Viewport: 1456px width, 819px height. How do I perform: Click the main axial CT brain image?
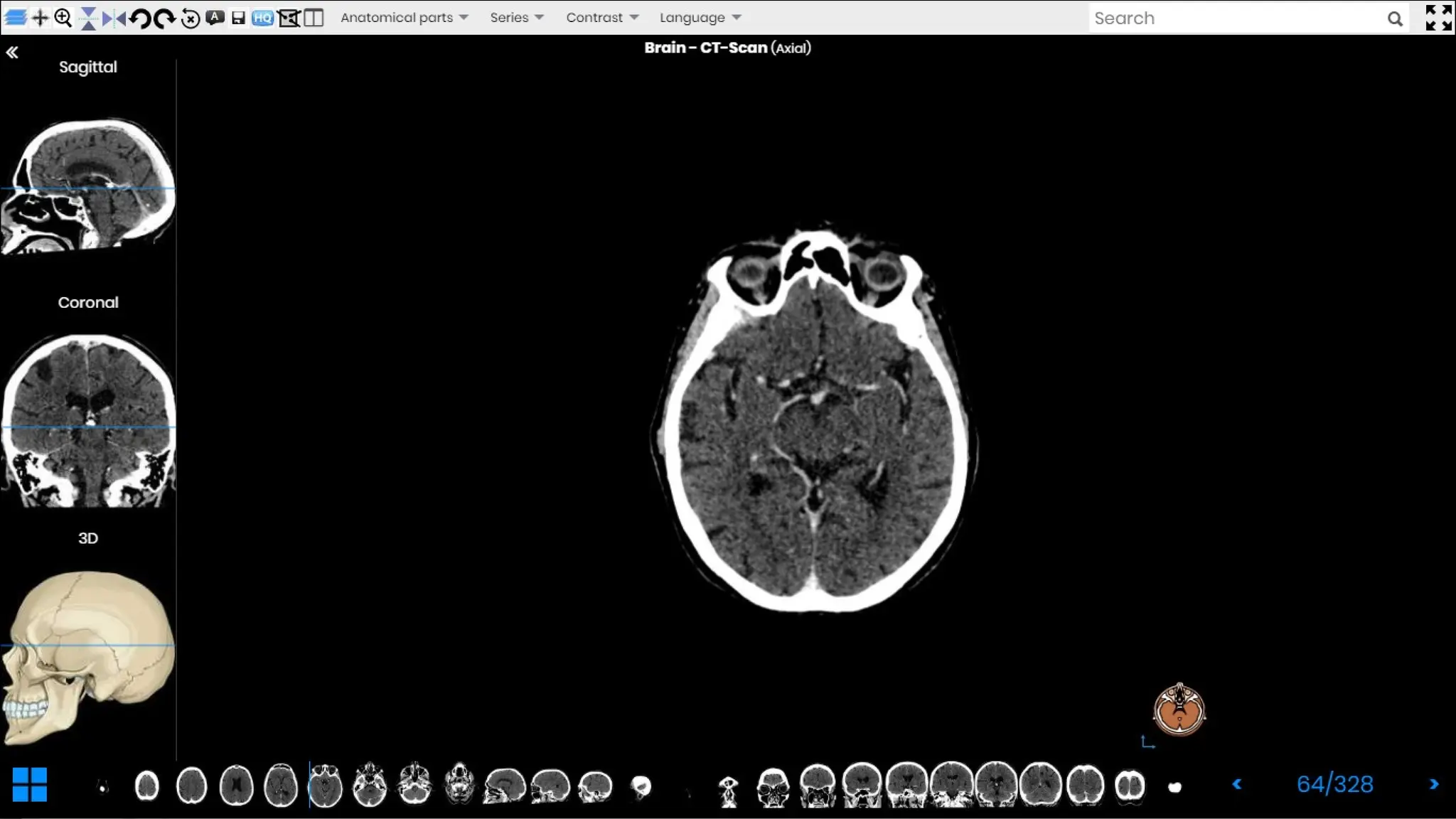coord(815,417)
